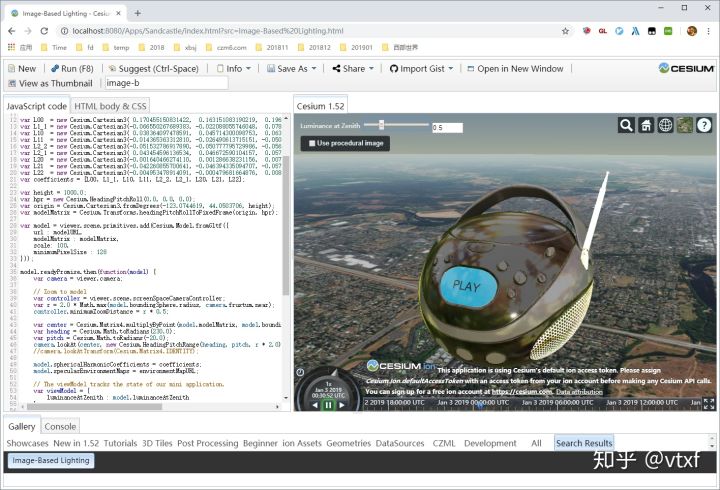720x490 pixels.
Task: Open the Console tab
Action: click(60, 427)
